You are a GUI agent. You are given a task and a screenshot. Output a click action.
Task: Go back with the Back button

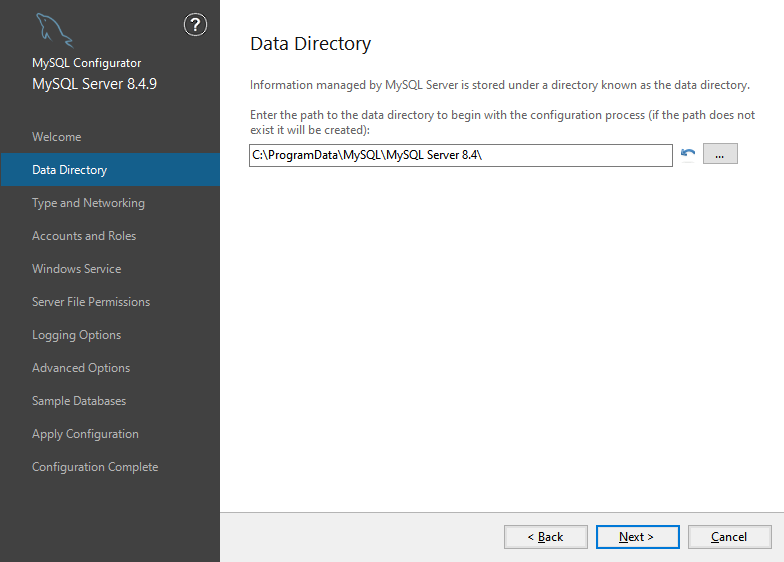click(546, 537)
